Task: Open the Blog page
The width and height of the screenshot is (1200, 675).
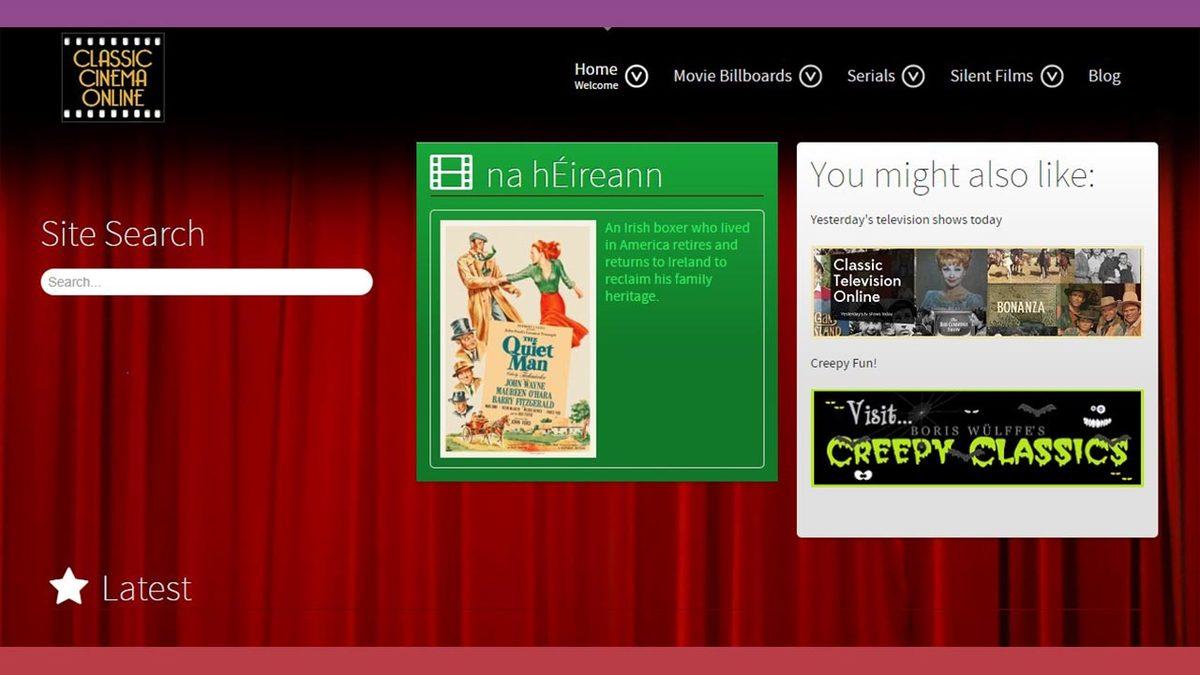Action: pyautogui.click(x=1104, y=75)
